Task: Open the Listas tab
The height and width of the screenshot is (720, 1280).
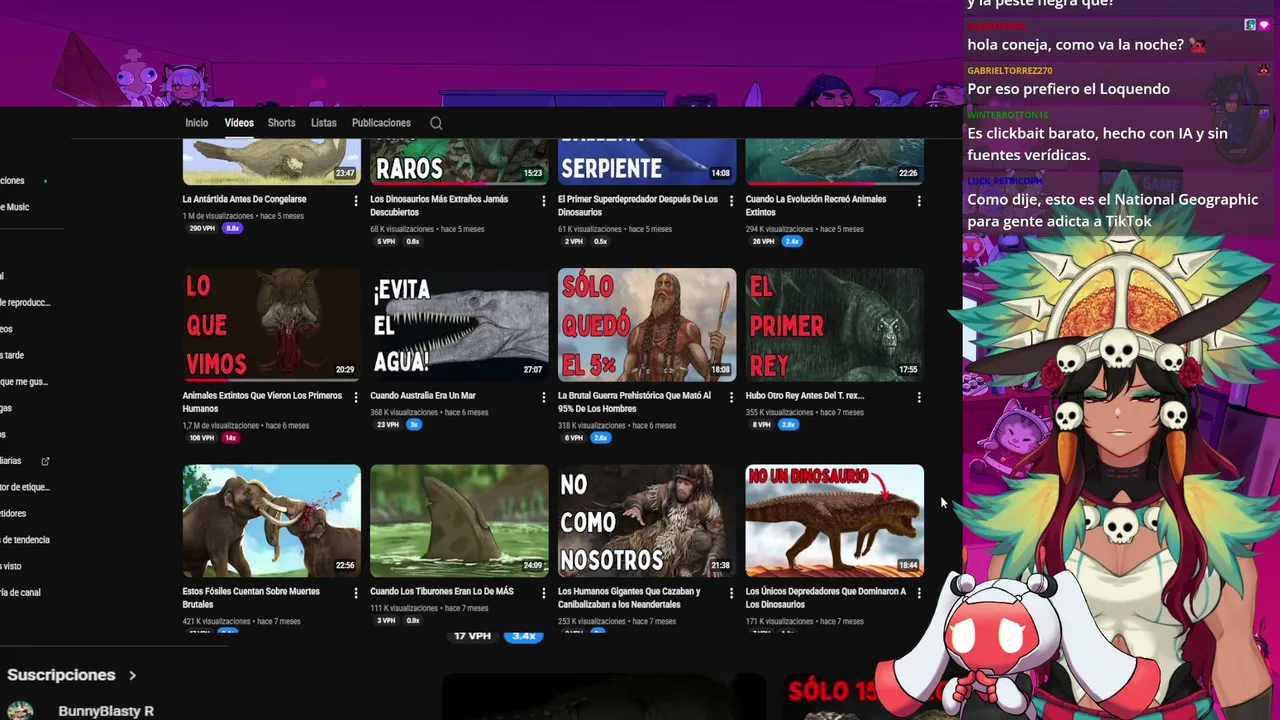Action: pos(324,123)
